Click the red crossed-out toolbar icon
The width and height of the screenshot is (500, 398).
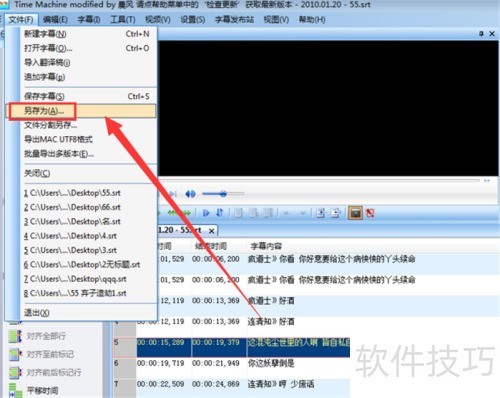click(370, 213)
